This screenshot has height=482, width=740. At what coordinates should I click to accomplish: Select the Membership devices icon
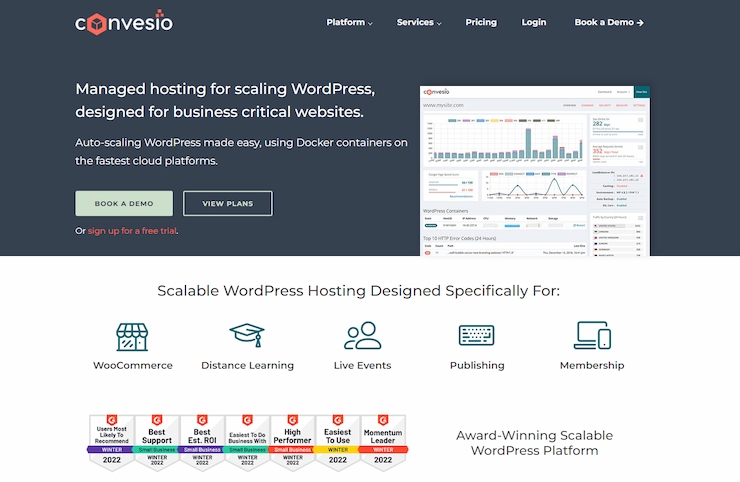(592, 335)
